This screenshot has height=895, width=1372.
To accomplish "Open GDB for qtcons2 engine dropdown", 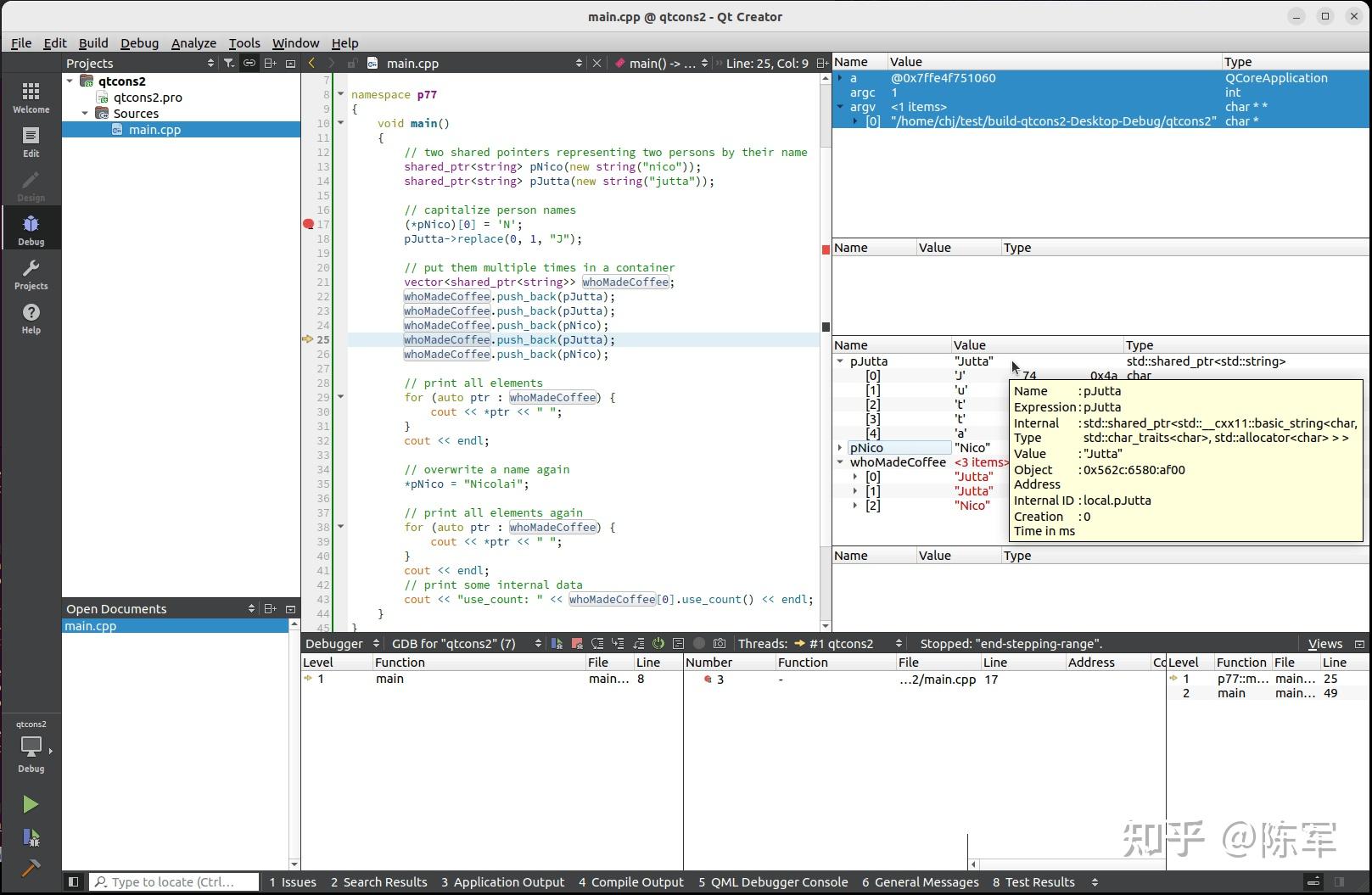I will [x=466, y=644].
